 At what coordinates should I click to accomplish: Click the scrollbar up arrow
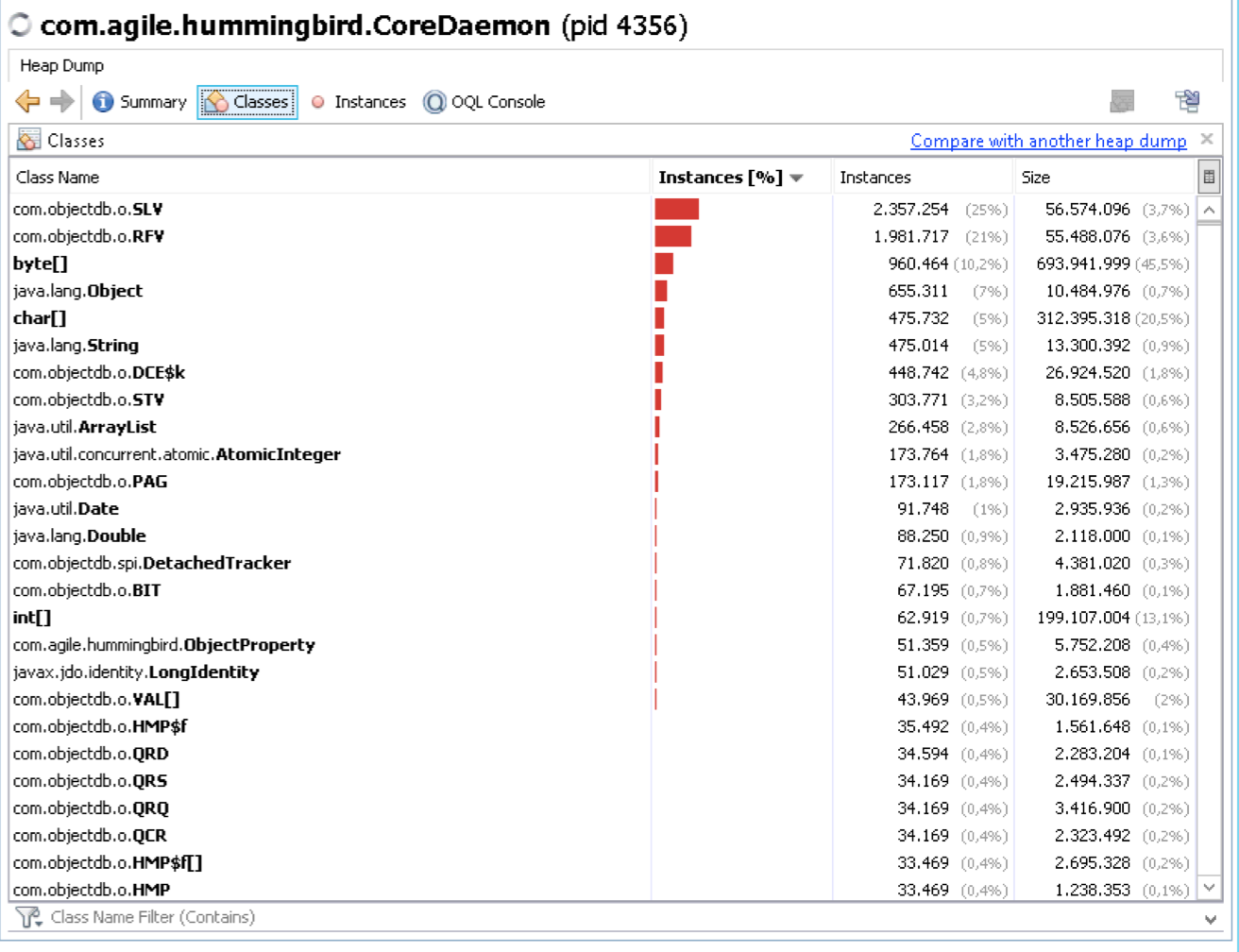(x=1208, y=209)
